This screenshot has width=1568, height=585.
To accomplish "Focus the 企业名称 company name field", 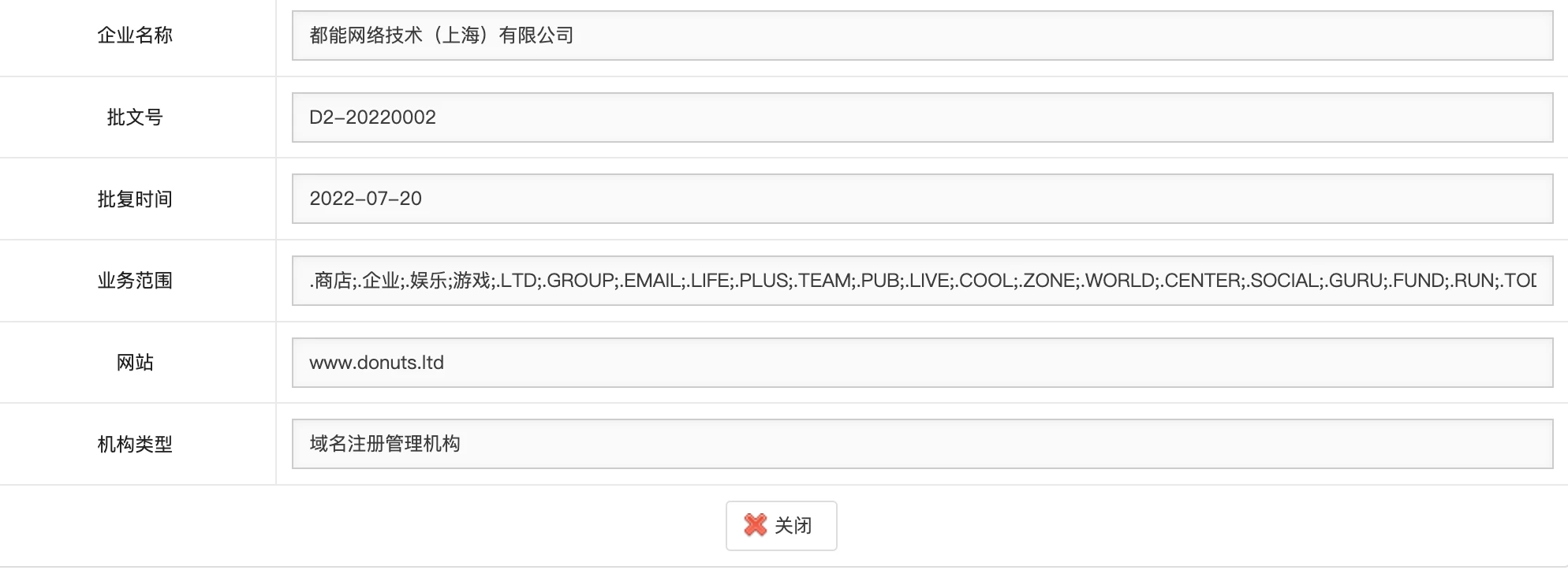I will [921, 35].
